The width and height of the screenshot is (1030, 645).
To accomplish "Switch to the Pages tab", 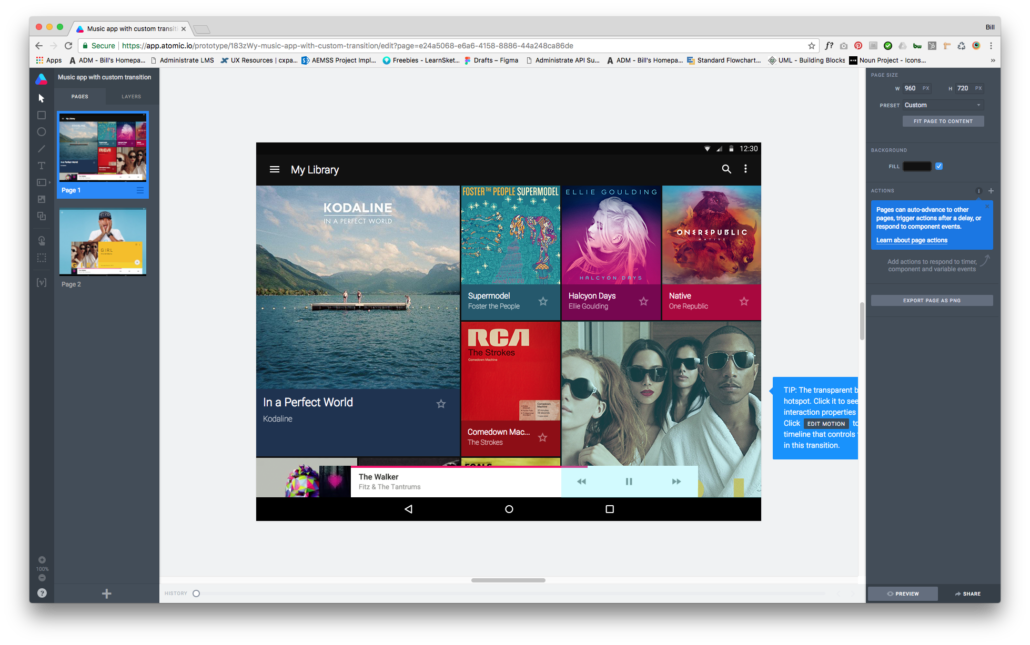I will coord(80,97).
